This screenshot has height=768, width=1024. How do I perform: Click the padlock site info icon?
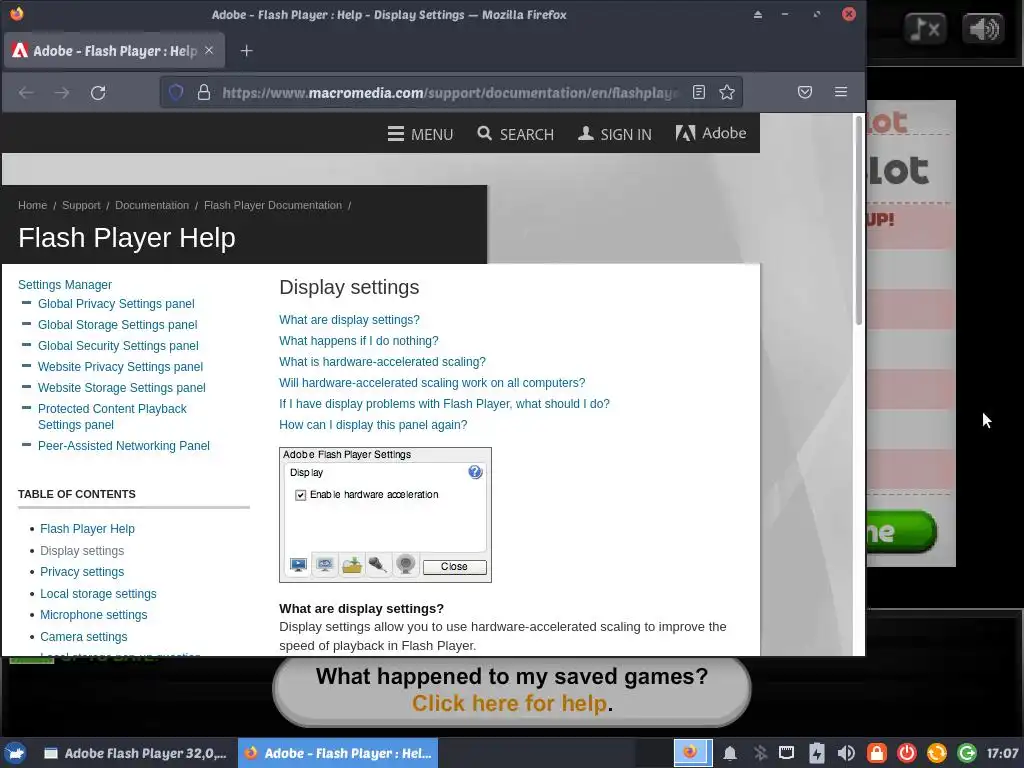pyautogui.click(x=204, y=92)
